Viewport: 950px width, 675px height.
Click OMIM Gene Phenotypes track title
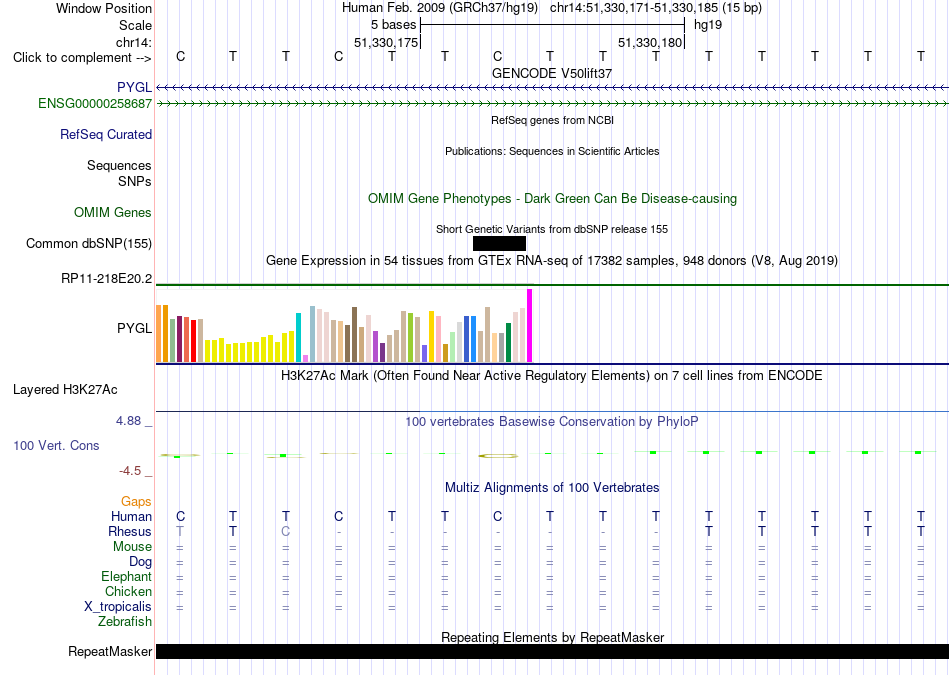(552, 199)
